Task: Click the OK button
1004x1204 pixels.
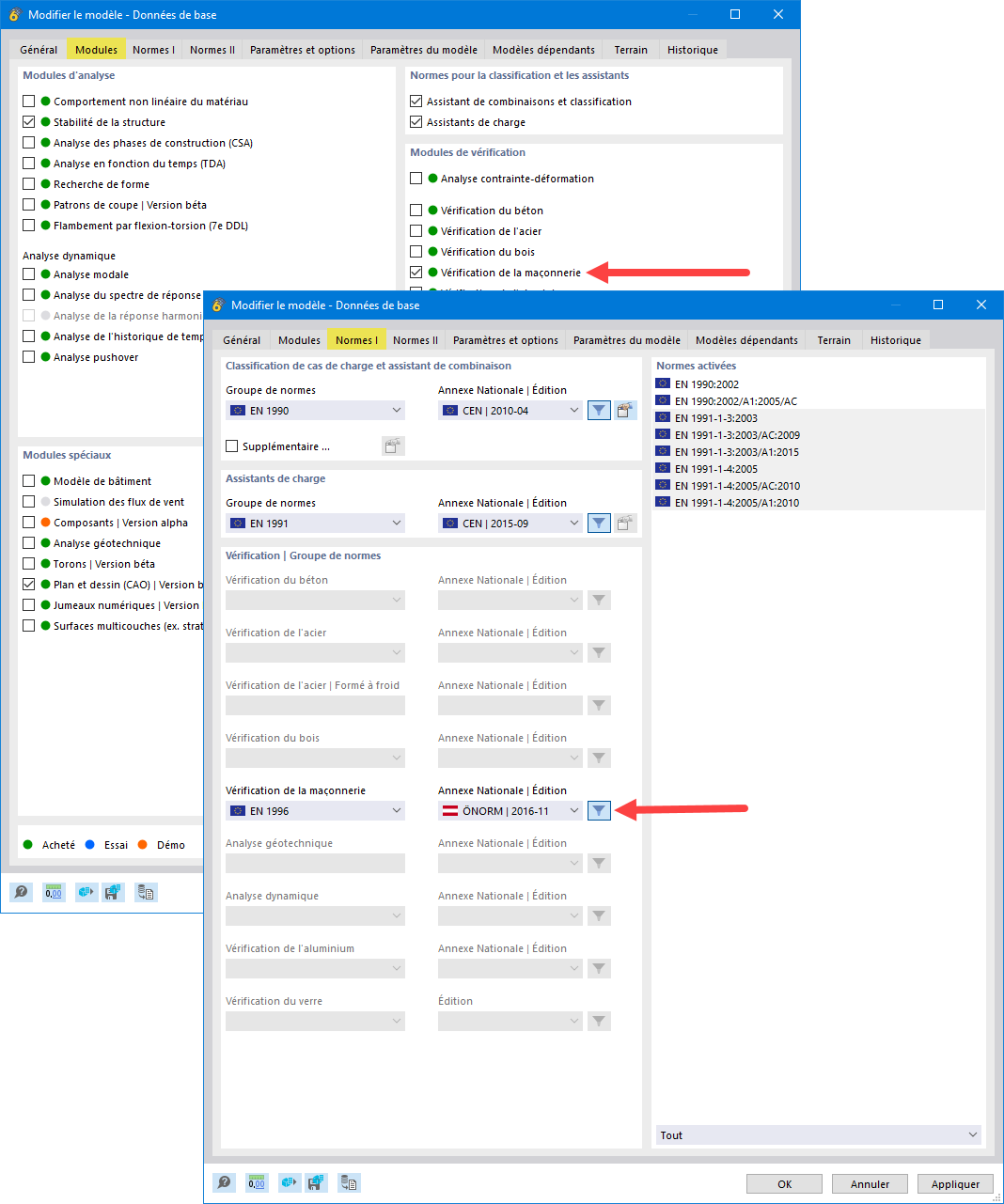Action: pyautogui.click(x=785, y=1184)
